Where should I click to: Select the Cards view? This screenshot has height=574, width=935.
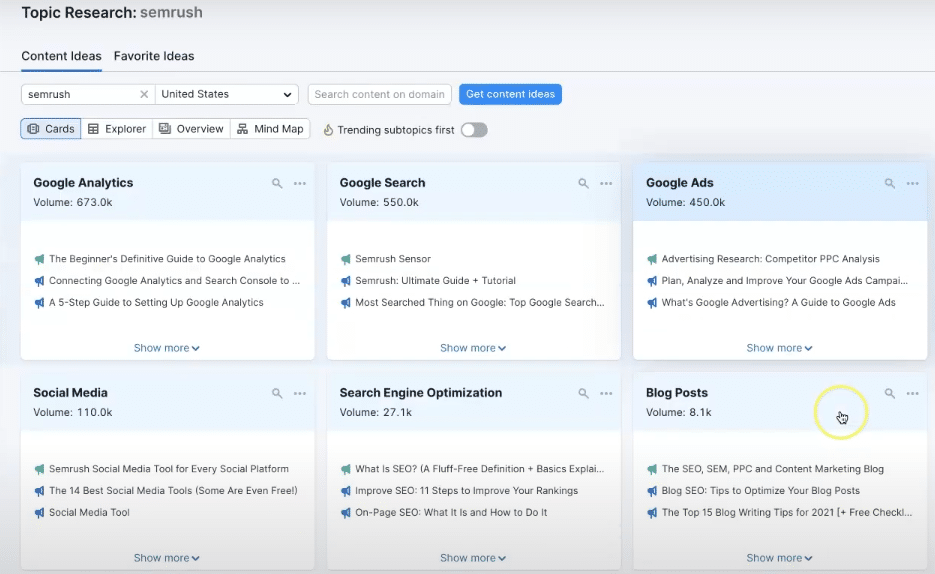tap(51, 129)
